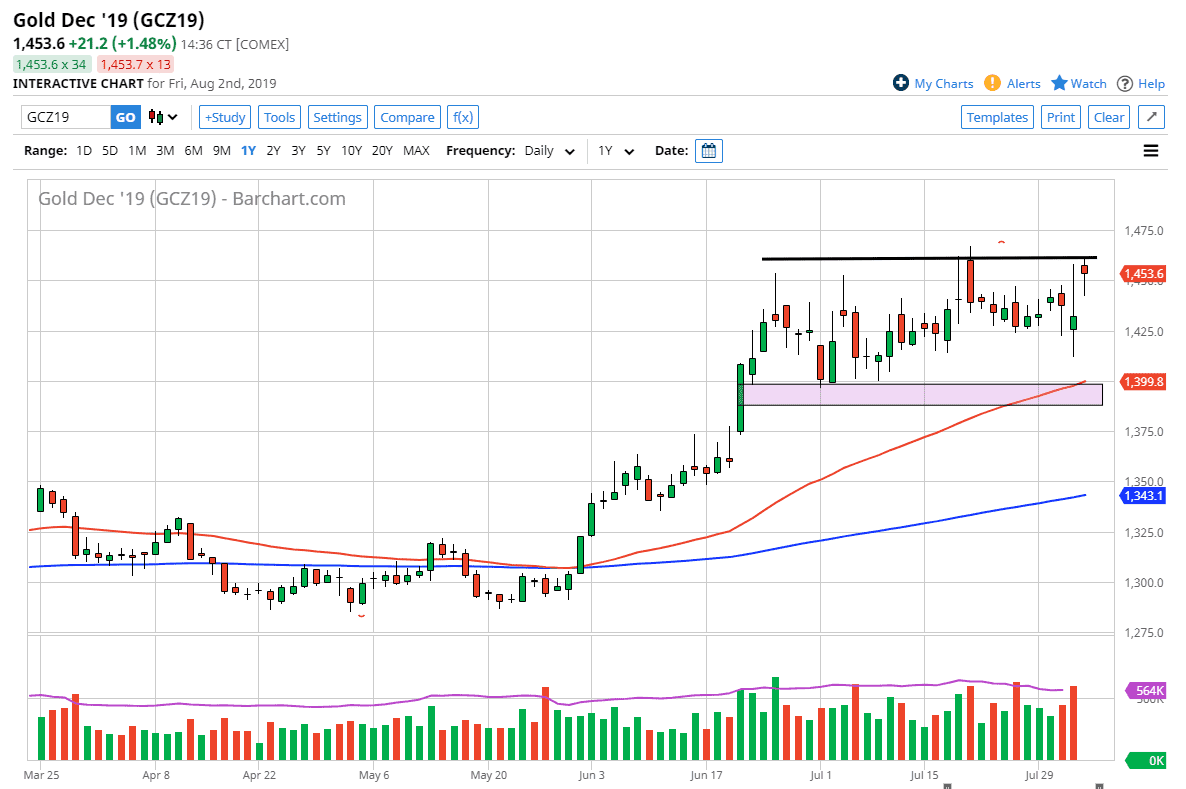Add to Watch list star

(x=1059, y=83)
